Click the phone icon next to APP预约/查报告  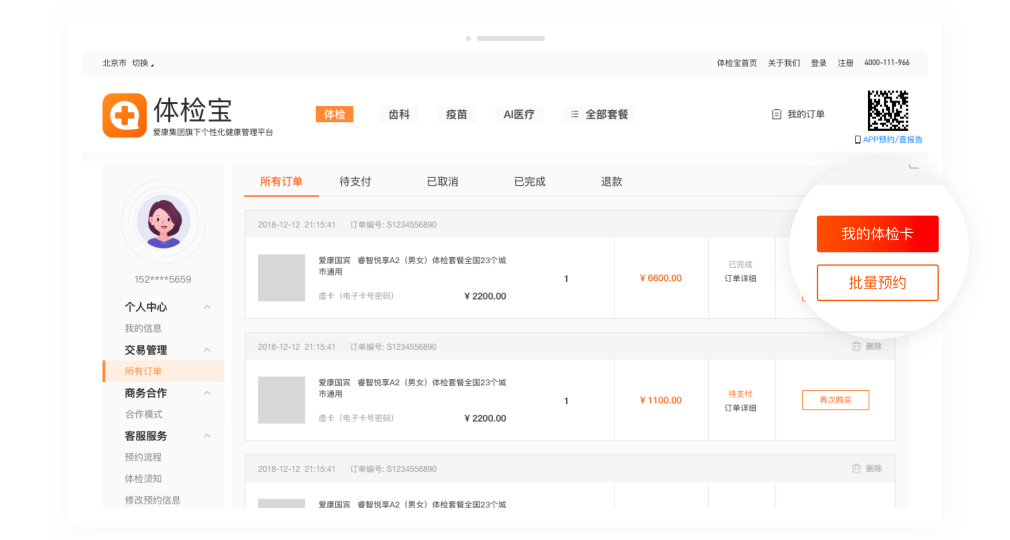(x=857, y=139)
